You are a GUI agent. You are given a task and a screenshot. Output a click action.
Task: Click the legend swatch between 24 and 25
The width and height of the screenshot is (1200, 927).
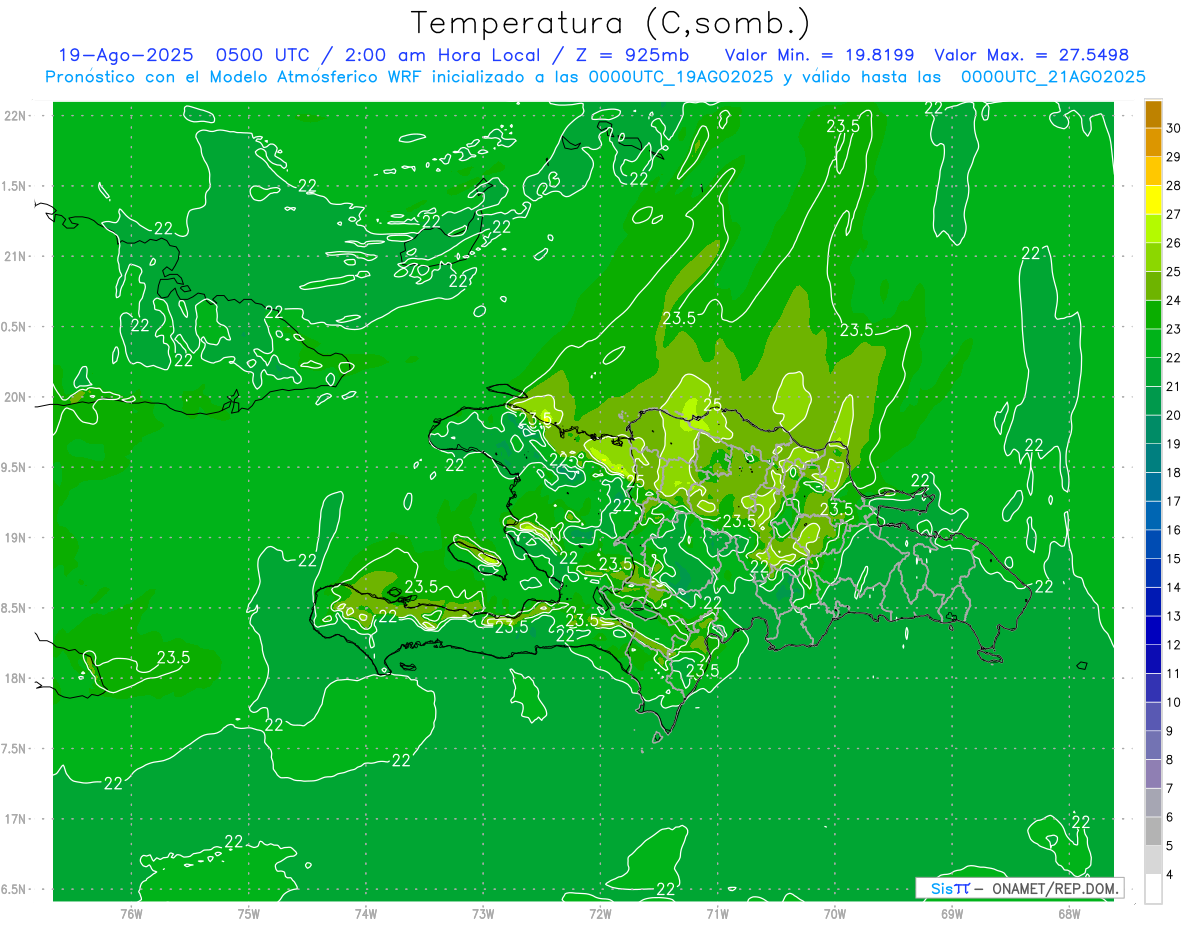(1153, 286)
